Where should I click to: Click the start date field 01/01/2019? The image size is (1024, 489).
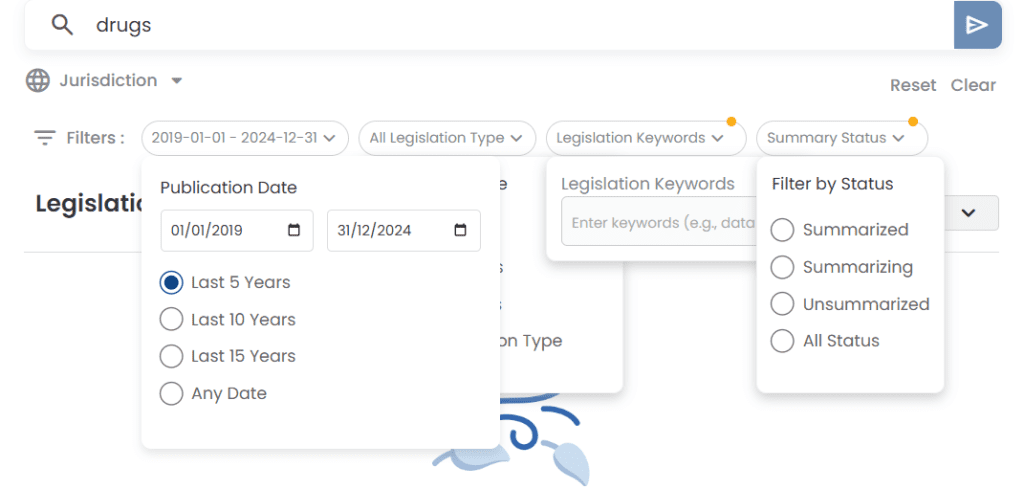pyautogui.click(x=237, y=230)
